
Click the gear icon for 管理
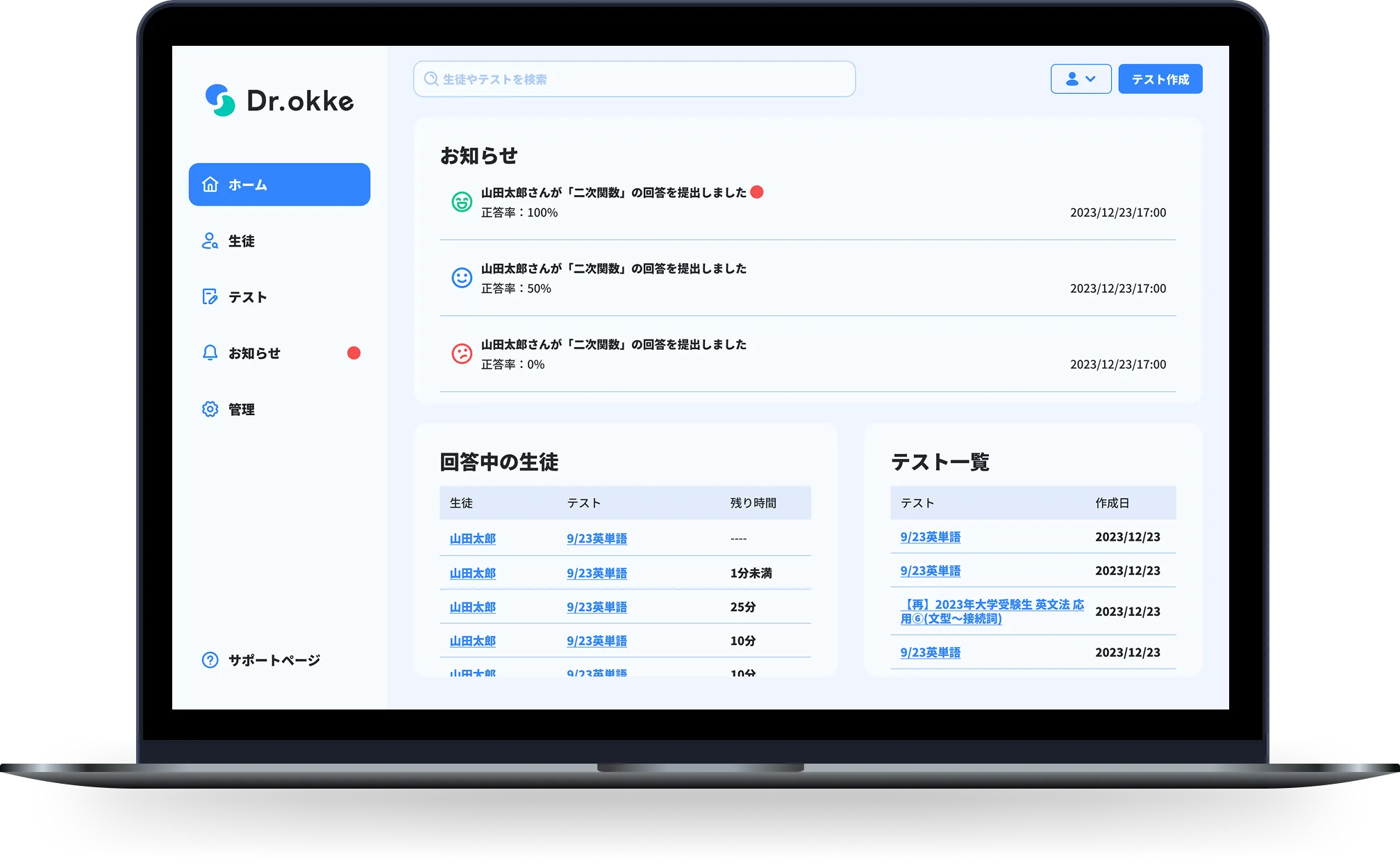click(210, 409)
